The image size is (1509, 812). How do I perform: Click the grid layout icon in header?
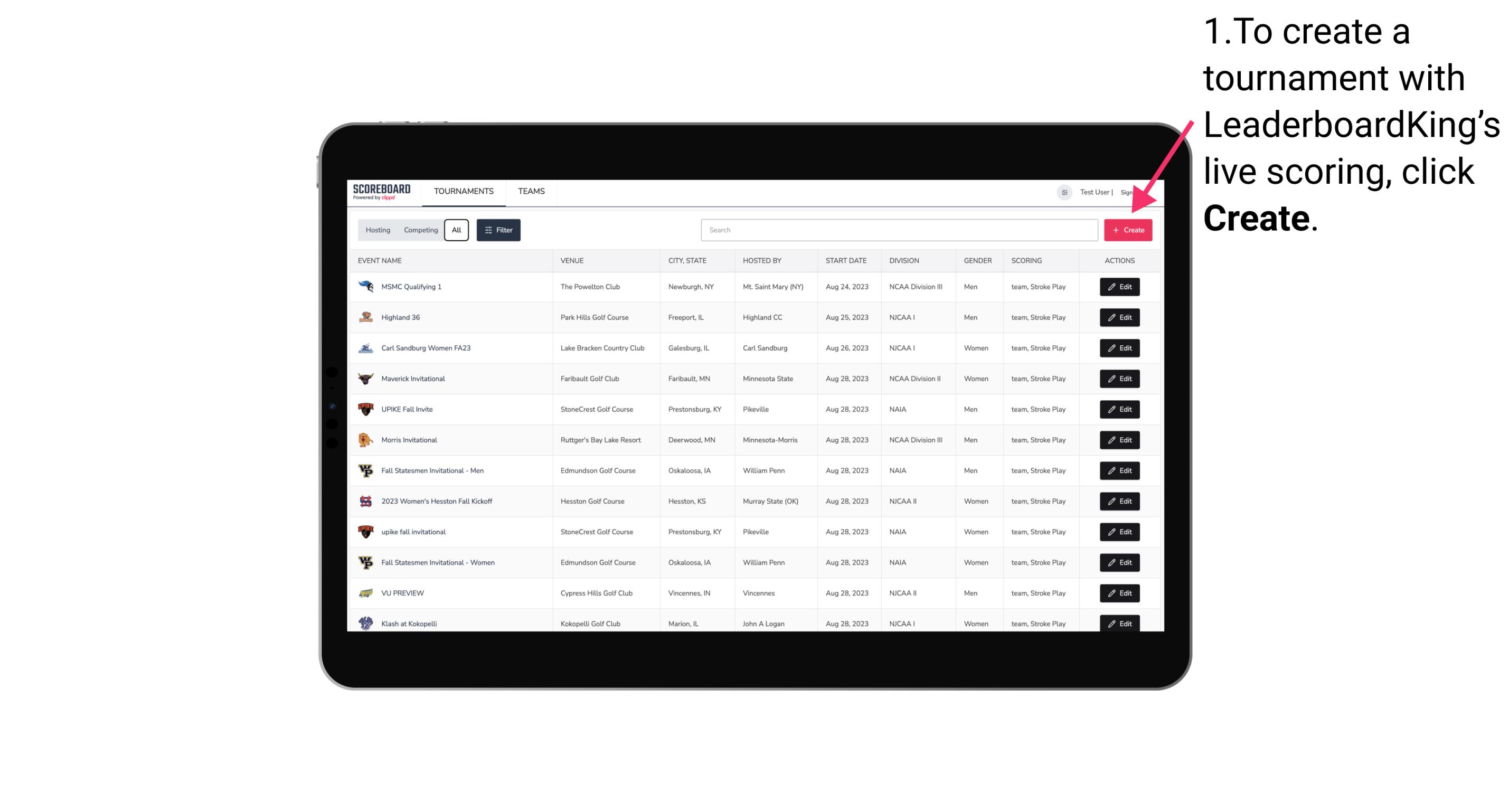click(1064, 191)
